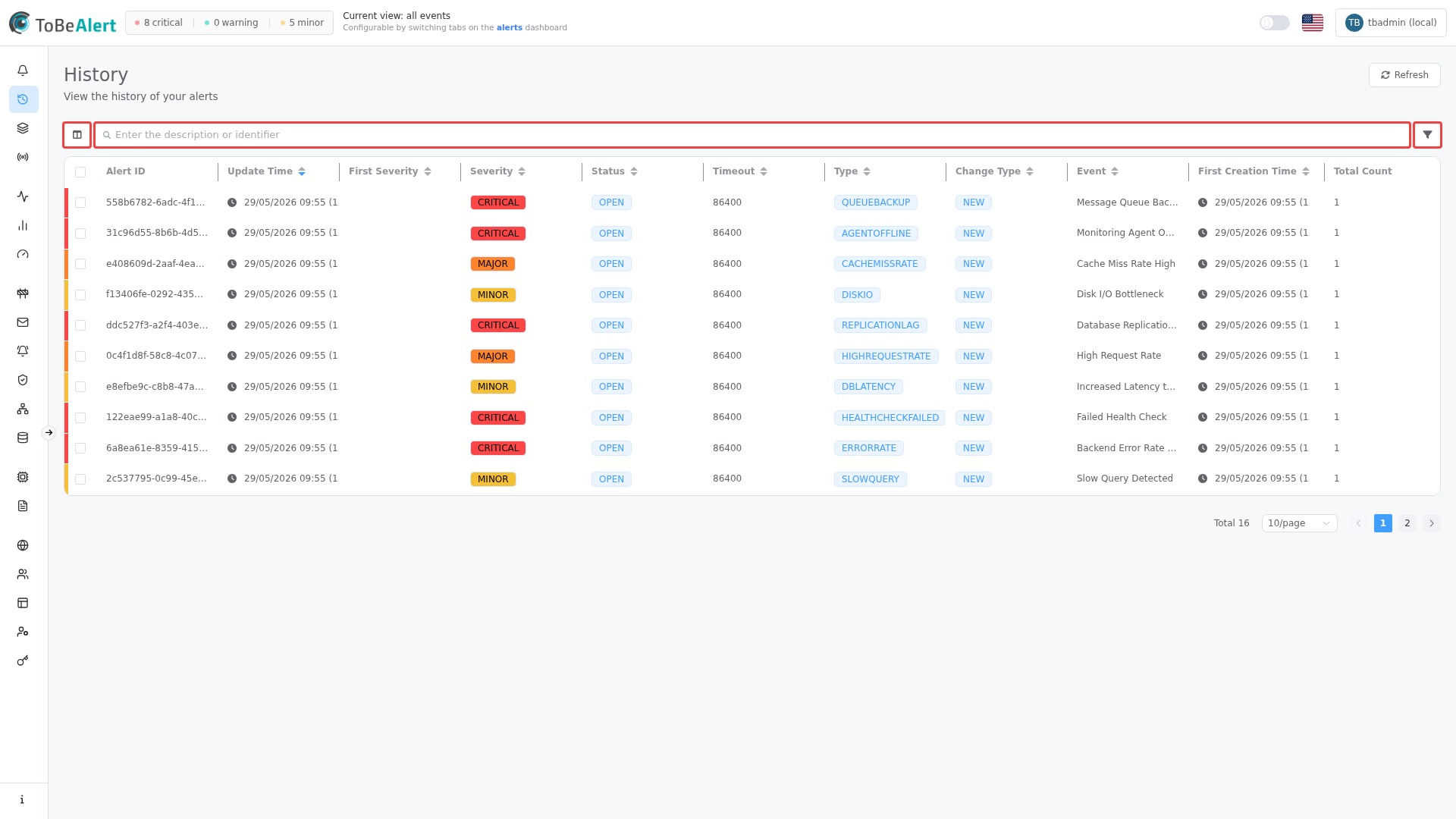The image size is (1456, 819).
Task: Open the filter funnel icon
Action: (x=1427, y=135)
